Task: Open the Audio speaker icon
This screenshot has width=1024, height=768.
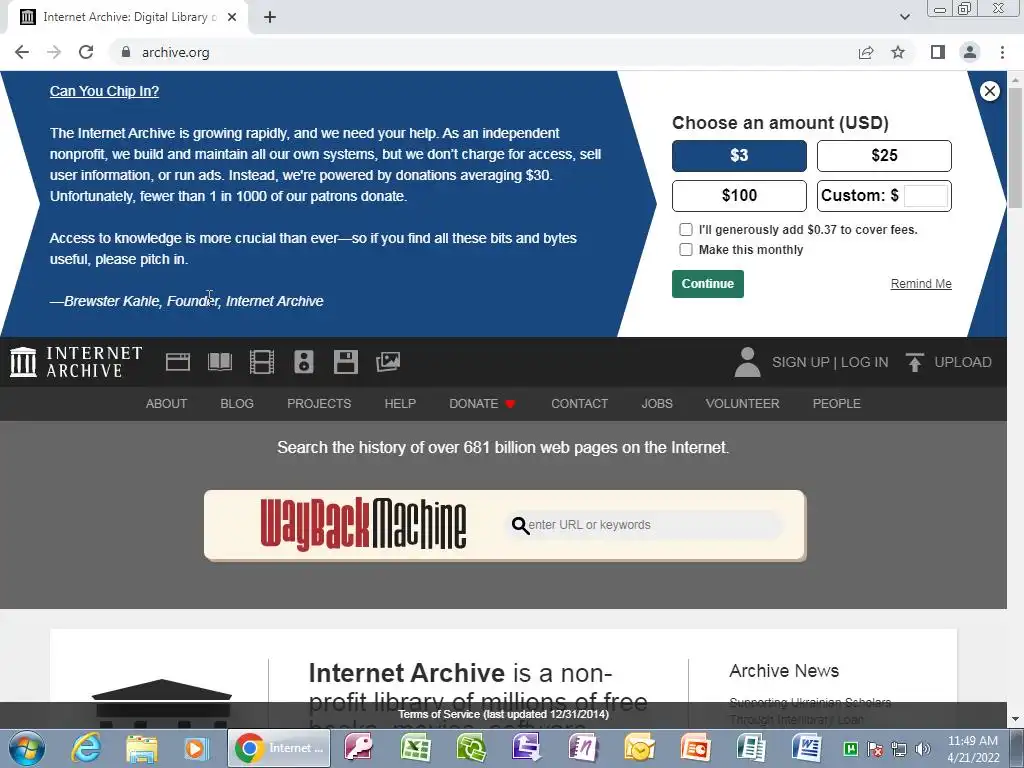Action: [x=304, y=362]
